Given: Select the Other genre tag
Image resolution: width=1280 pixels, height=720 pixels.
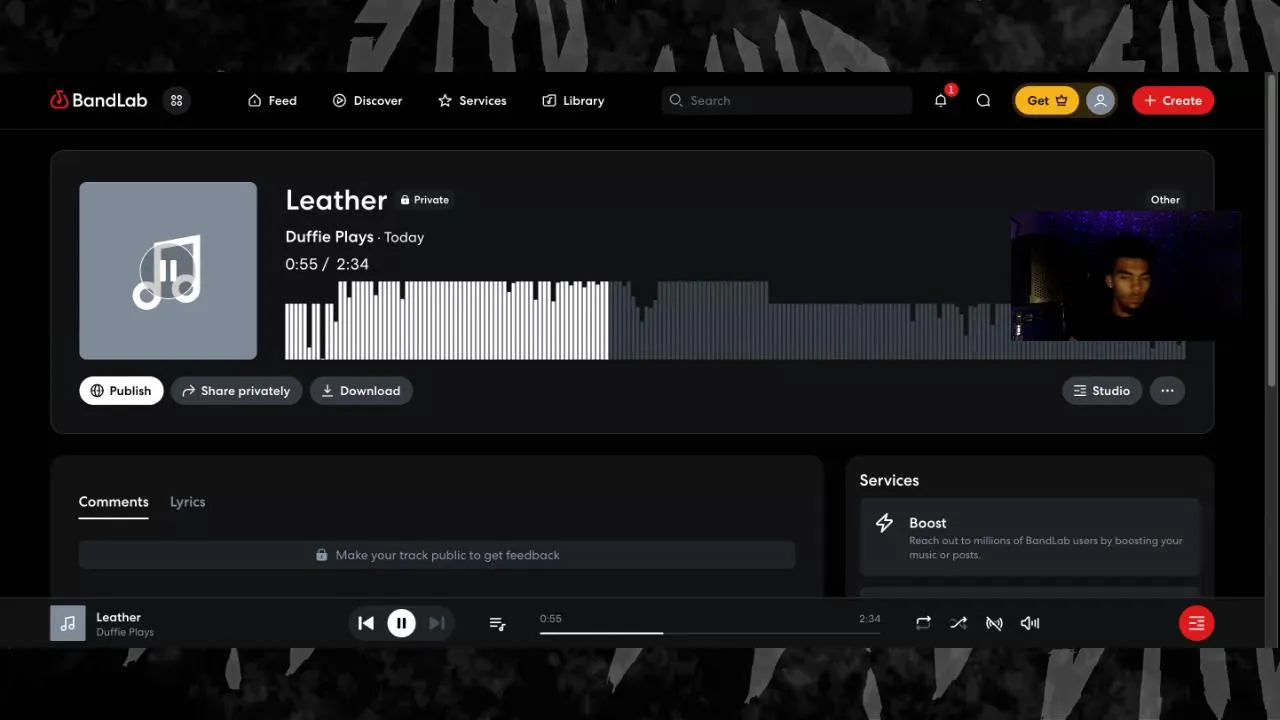Looking at the screenshot, I should tap(1165, 199).
